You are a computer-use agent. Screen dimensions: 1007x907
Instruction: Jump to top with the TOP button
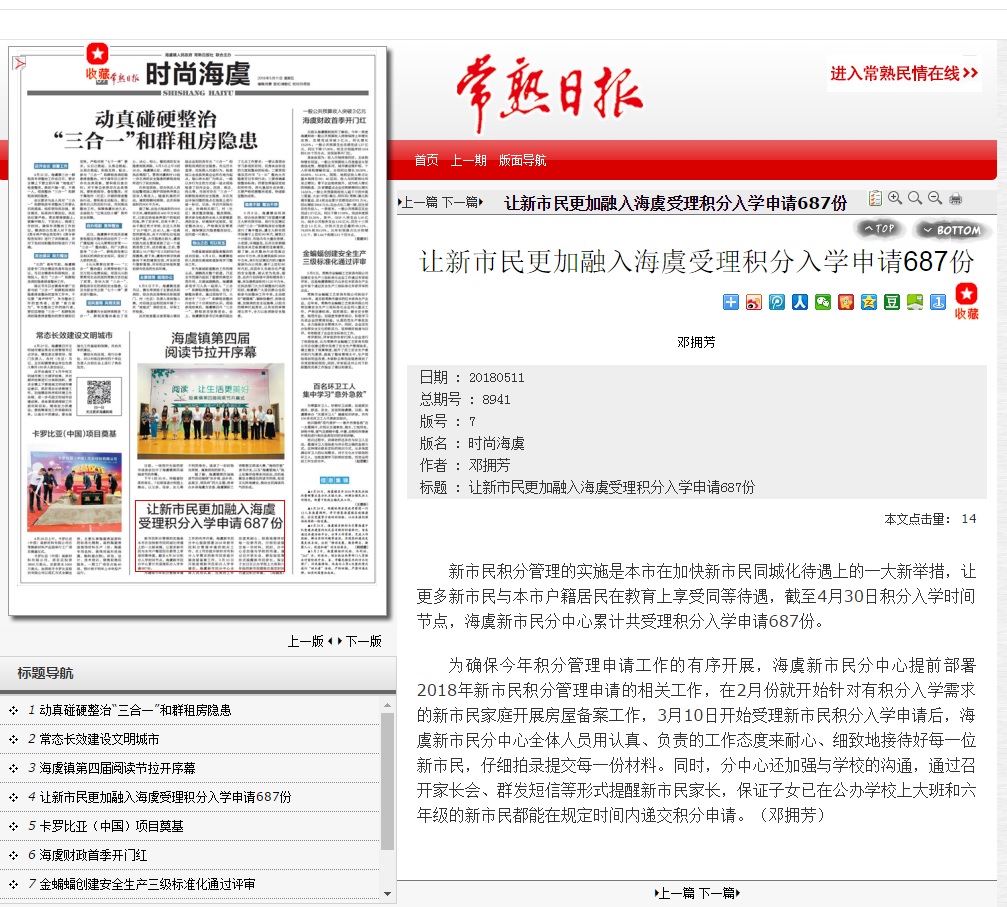(879, 229)
